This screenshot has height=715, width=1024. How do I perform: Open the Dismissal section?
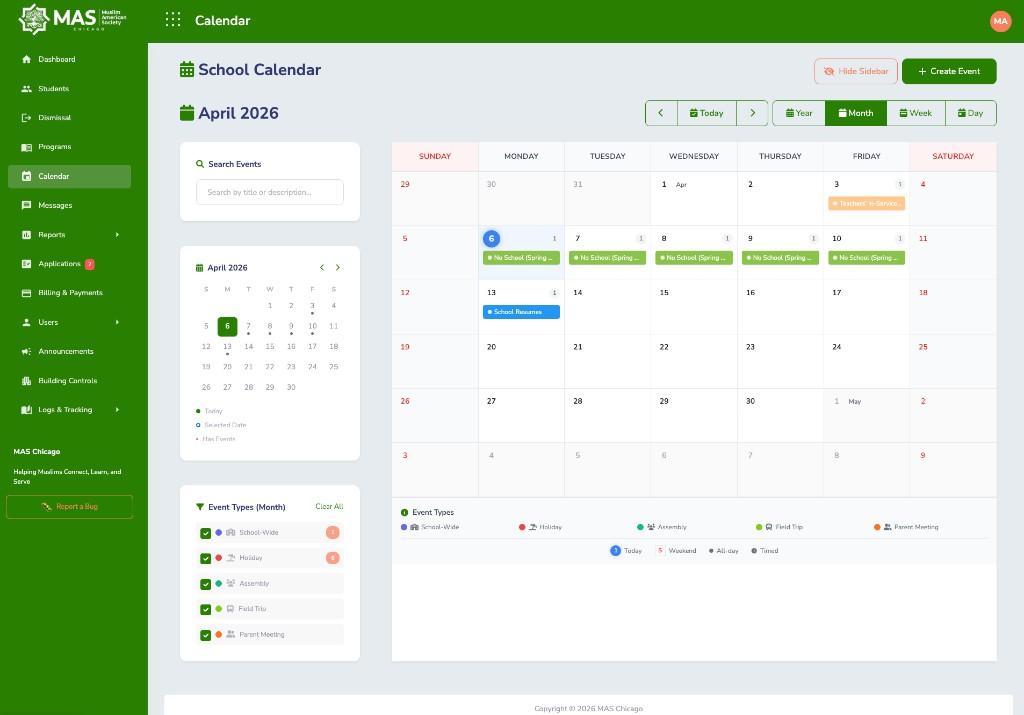pos(54,117)
